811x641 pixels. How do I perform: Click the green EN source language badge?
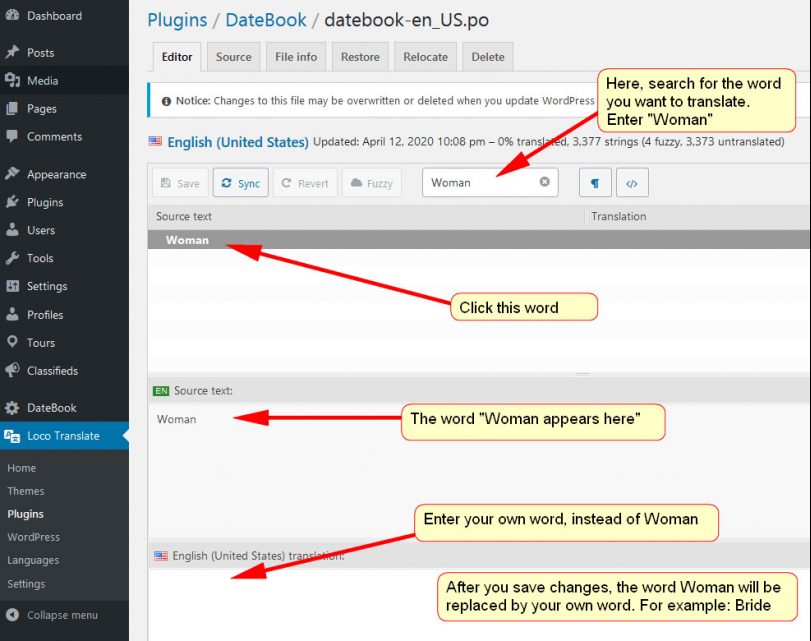click(x=161, y=391)
